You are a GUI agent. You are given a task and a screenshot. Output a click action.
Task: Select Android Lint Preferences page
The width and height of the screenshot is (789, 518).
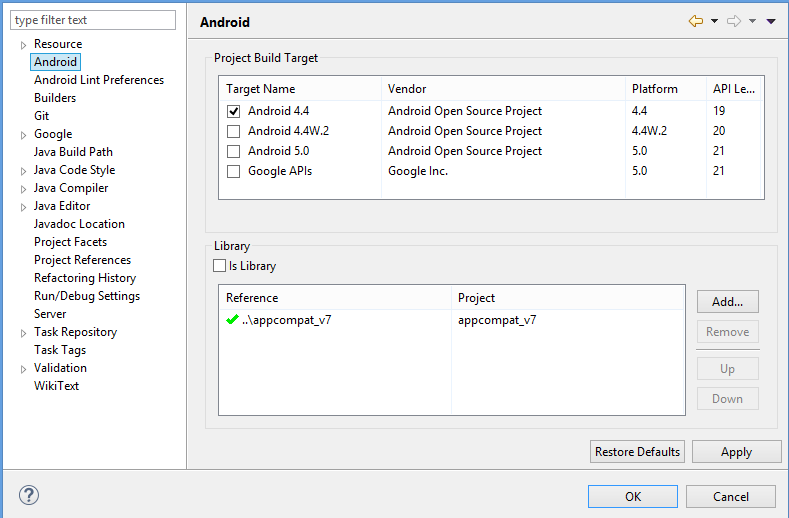tap(99, 80)
